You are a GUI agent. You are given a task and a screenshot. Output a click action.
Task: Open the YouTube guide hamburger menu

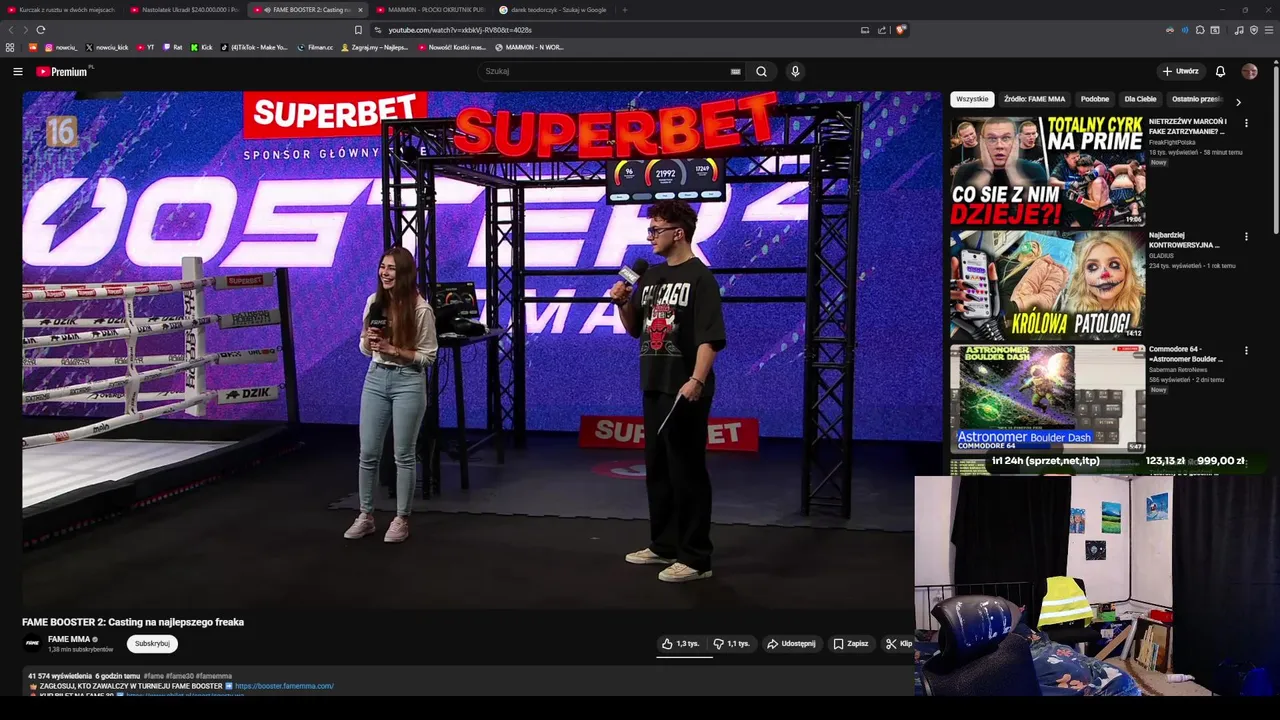click(17, 71)
